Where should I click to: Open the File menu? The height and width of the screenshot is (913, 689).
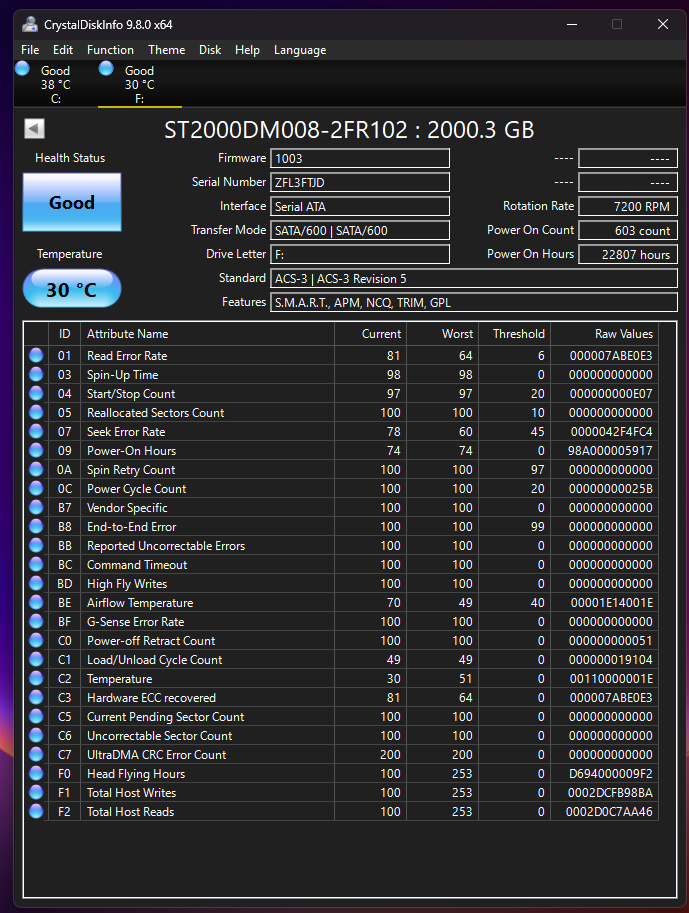coord(30,50)
